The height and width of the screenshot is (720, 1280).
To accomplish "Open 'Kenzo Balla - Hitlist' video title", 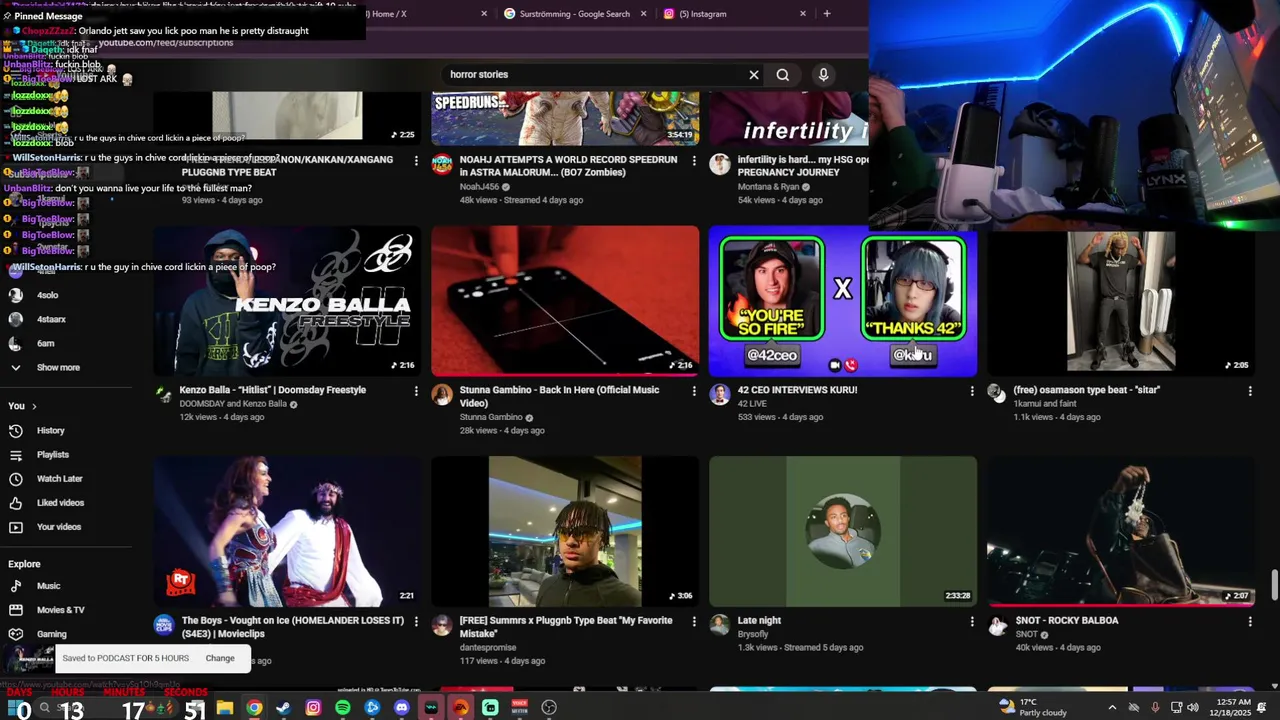I will pyautogui.click(x=273, y=390).
